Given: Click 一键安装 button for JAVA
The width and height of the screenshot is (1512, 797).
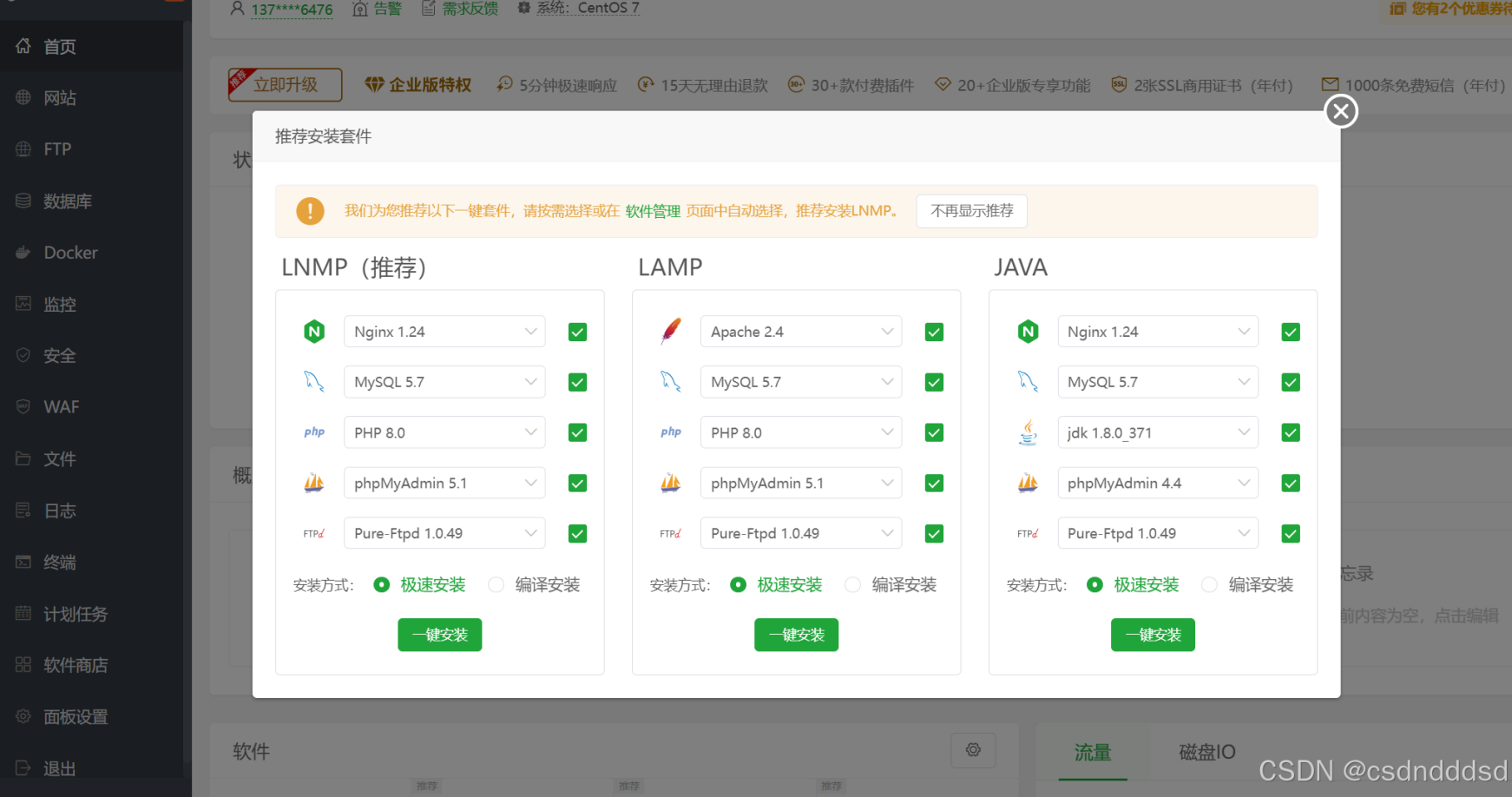Looking at the screenshot, I should [x=1154, y=635].
